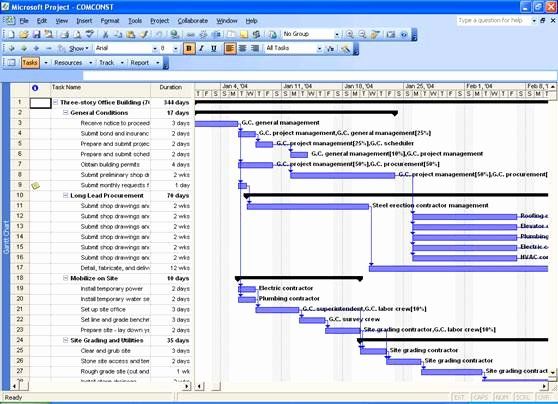Open Task Information dialog icon
Image resolution: width=558 pixels, height=404 pixels.
click(x=231, y=35)
